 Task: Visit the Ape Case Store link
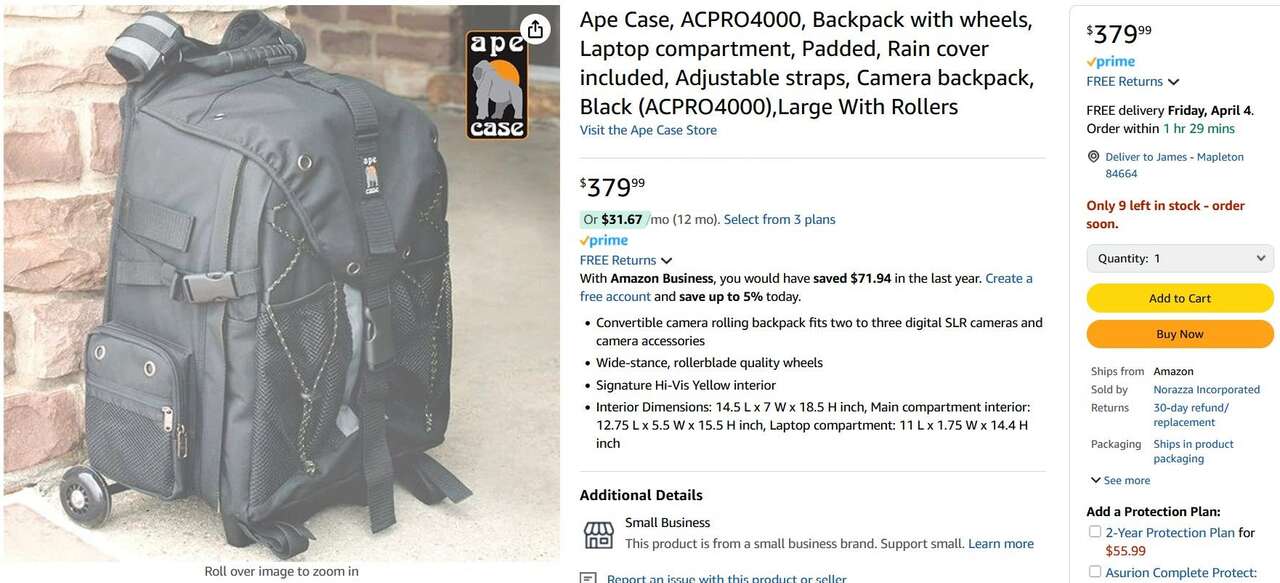(x=648, y=130)
